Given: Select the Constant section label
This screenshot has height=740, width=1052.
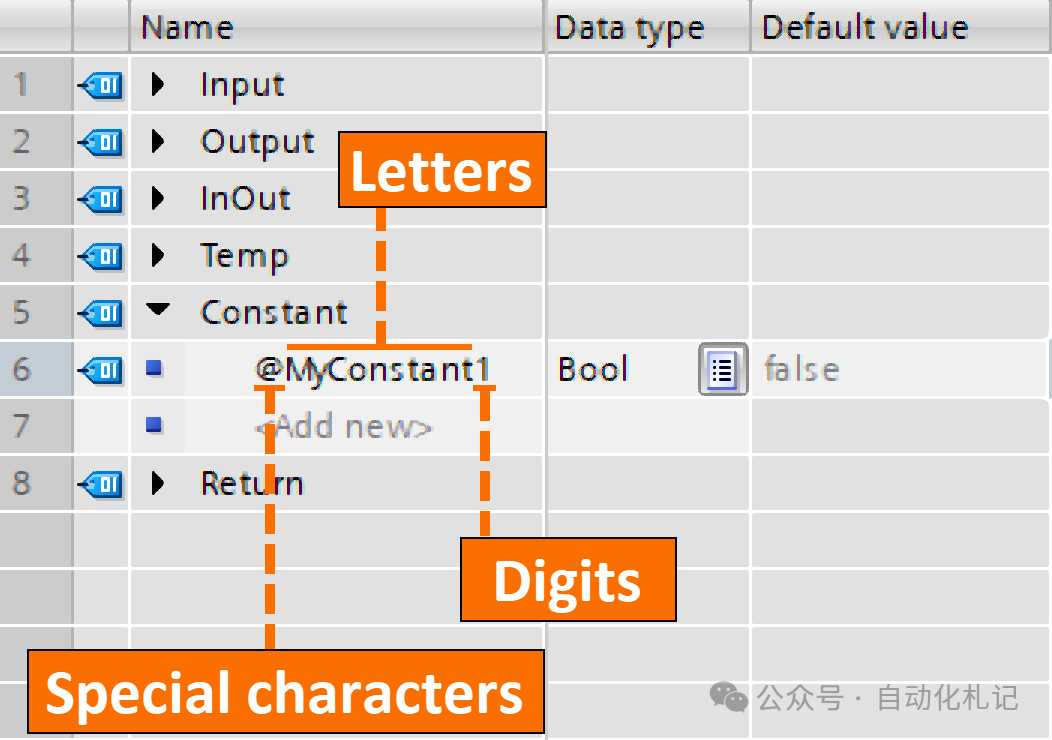Looking at the screenshot, I should 274,313.
